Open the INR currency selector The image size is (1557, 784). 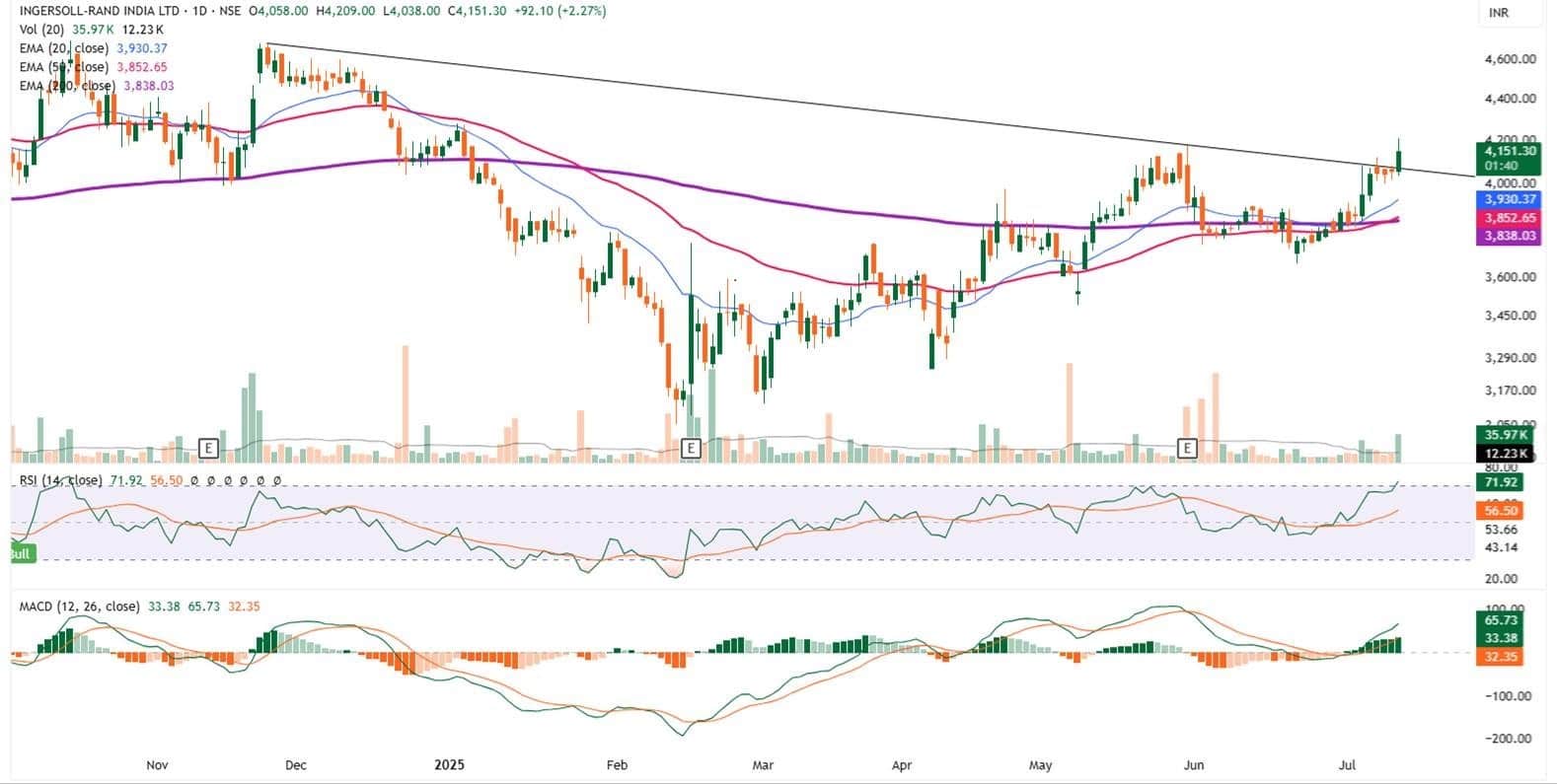1498,13
